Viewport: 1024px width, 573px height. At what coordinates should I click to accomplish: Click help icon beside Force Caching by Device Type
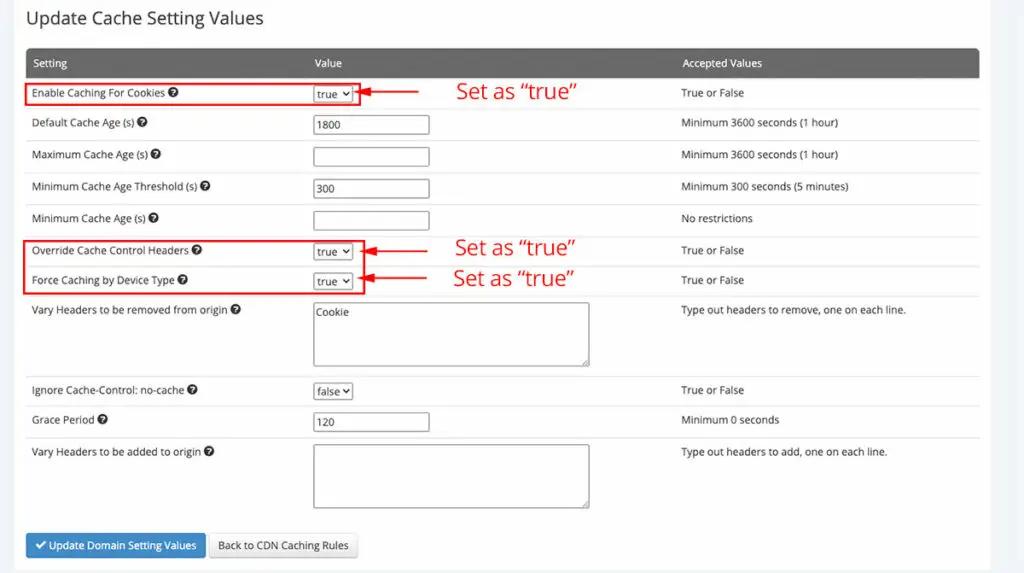coord(183,279)
